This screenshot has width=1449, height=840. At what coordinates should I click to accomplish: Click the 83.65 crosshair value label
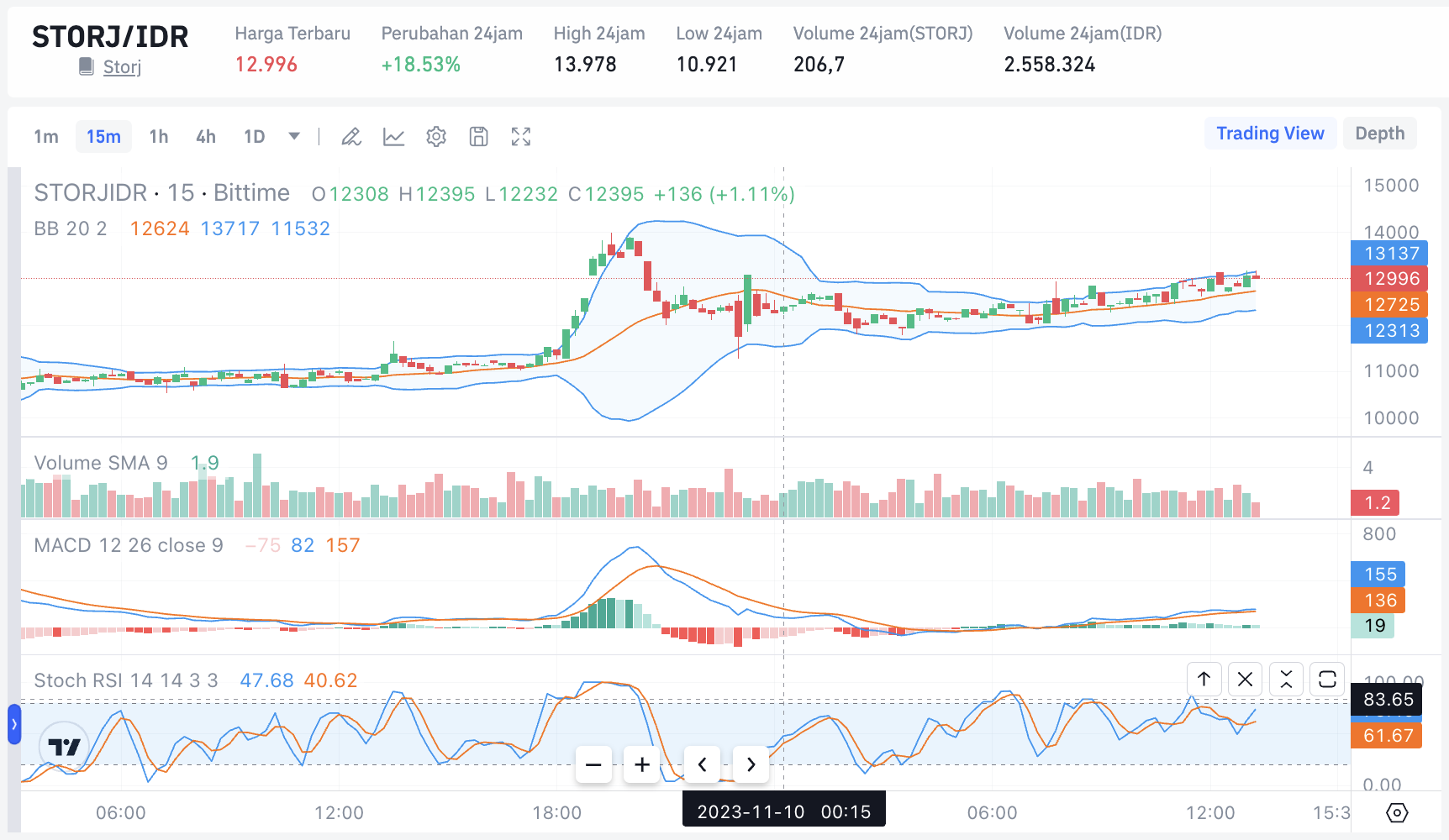1387,700
